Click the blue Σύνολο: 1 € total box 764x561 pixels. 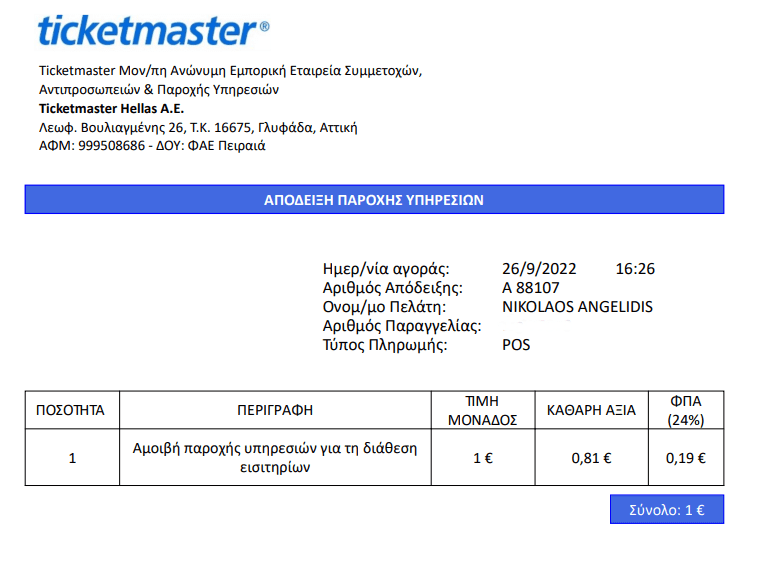point(666,509)
